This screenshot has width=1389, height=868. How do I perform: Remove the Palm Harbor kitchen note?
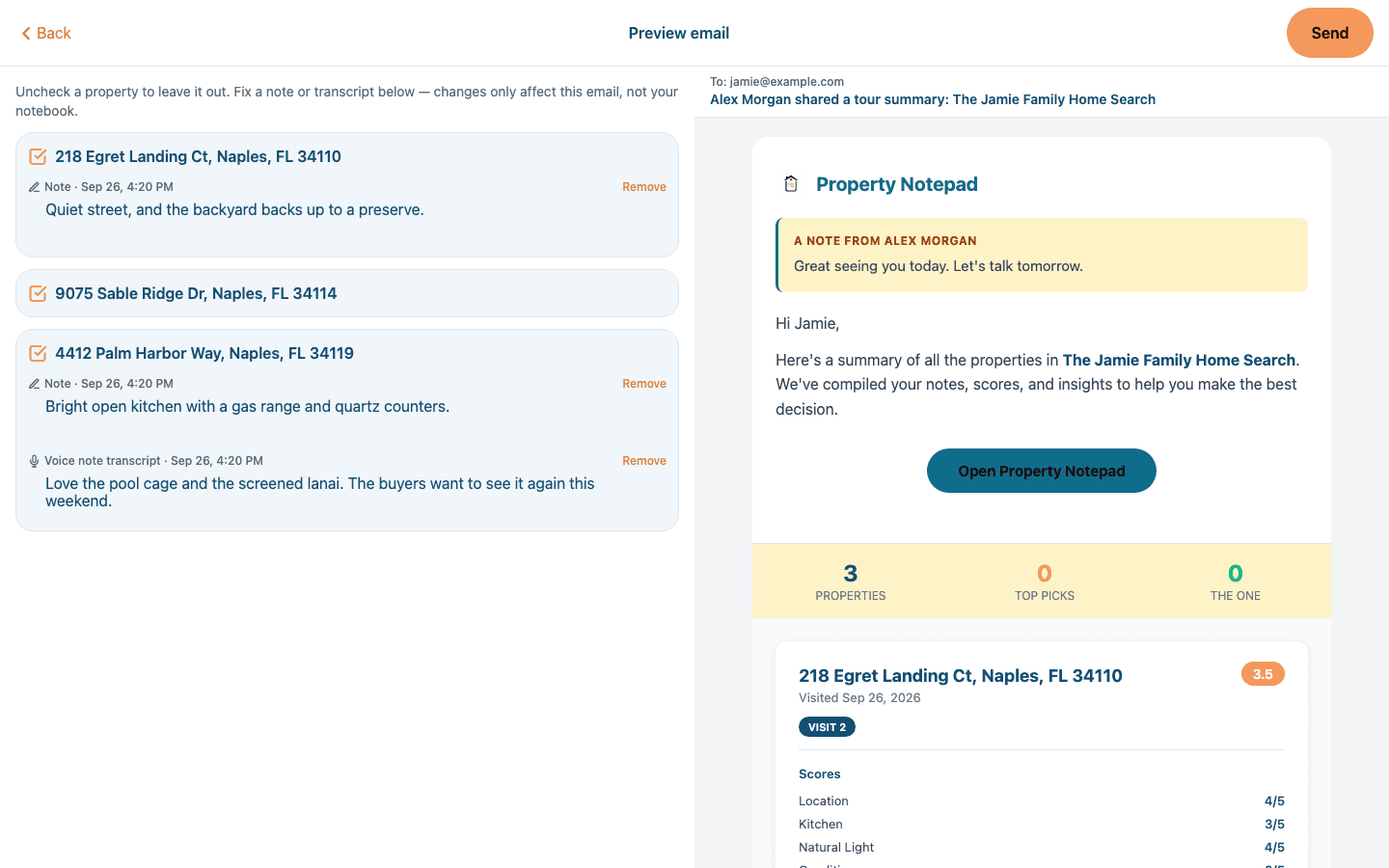[644, 384]
